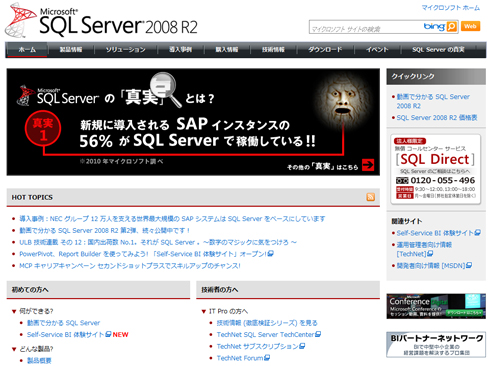Click external icon after TechNet SQL Server TechCenter
Image resolution: width=490 pixels, height=366 pixels.
pyautogui.click(x=318, y=334)
